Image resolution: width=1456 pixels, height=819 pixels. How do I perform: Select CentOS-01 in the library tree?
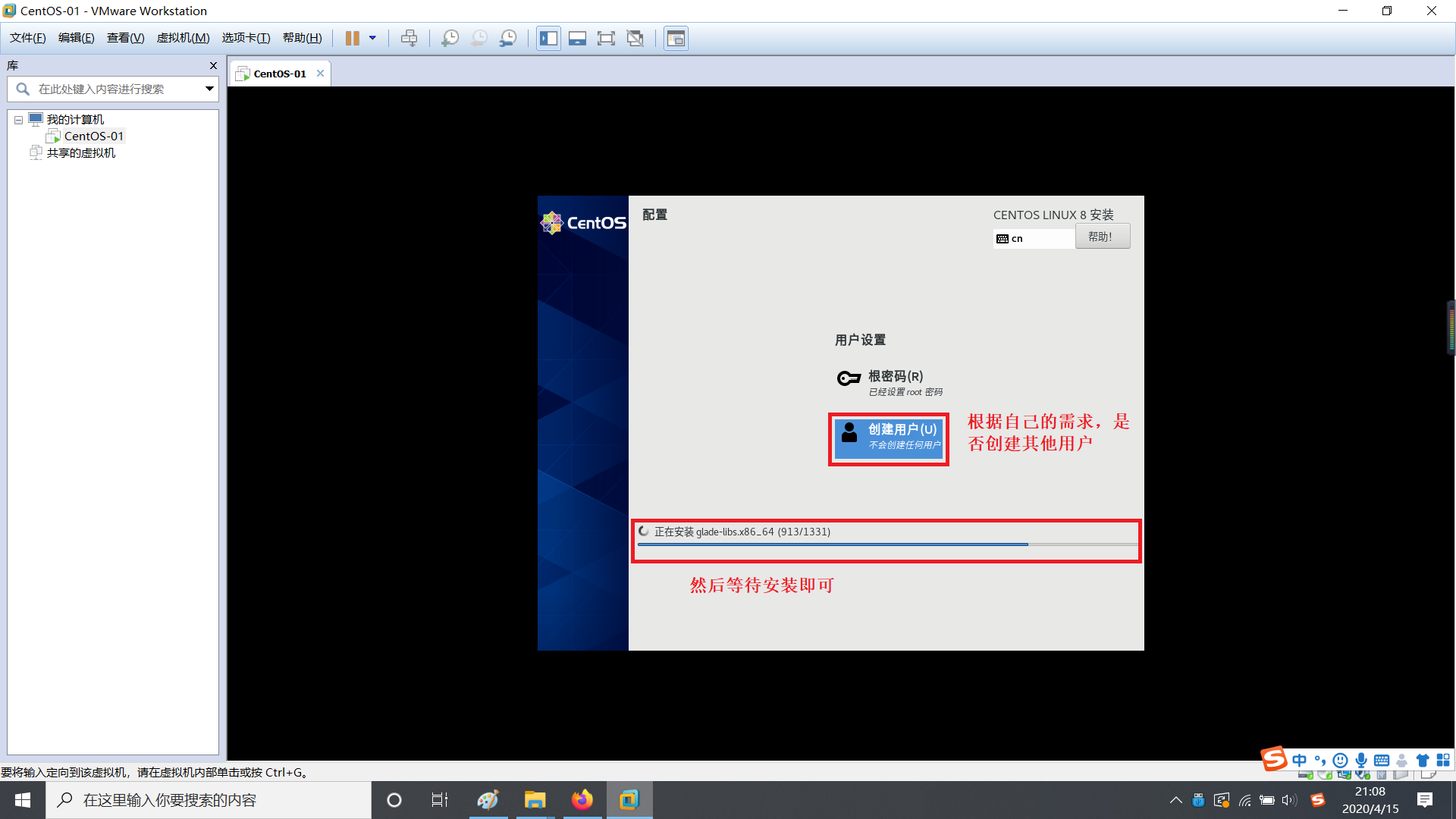pos(93,136)
